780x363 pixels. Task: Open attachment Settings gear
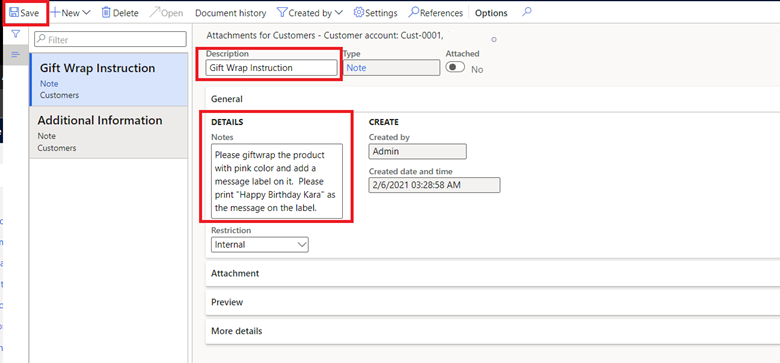(x=376, y=13)
